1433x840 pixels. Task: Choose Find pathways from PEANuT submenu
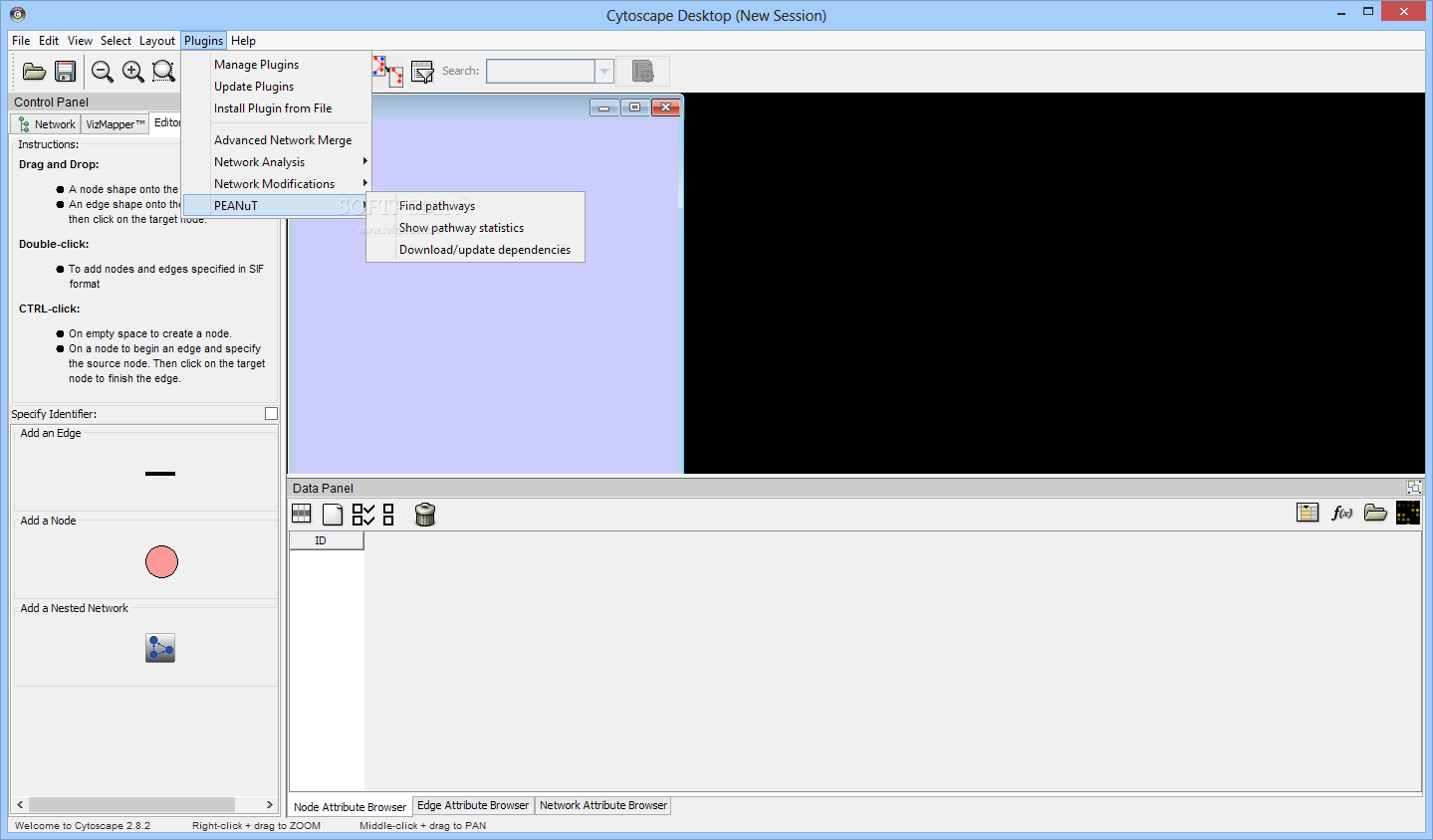(x=476, y=206)
